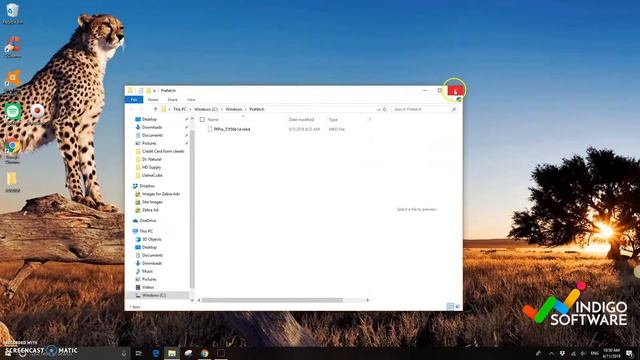Click the Properties icon in the title bar

point(140,91)
